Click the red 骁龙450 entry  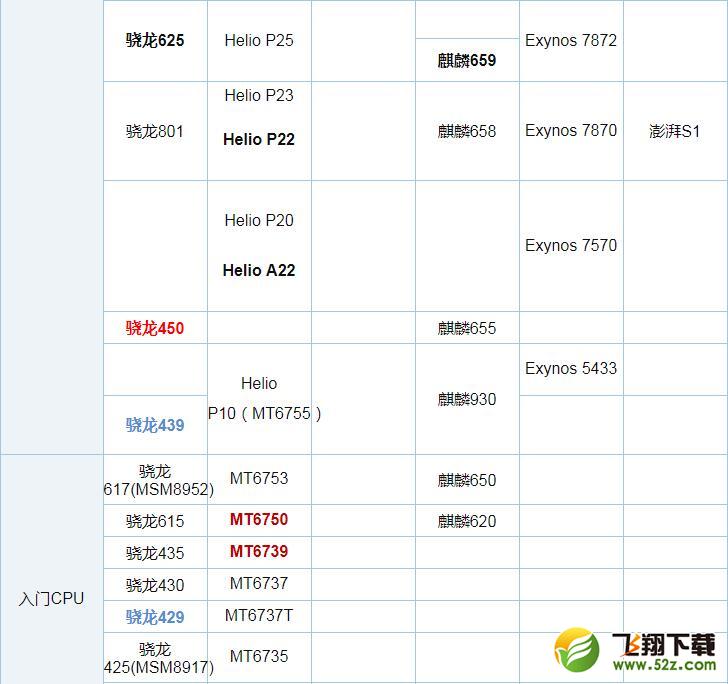pyautogui.click(x=155, y=328)
